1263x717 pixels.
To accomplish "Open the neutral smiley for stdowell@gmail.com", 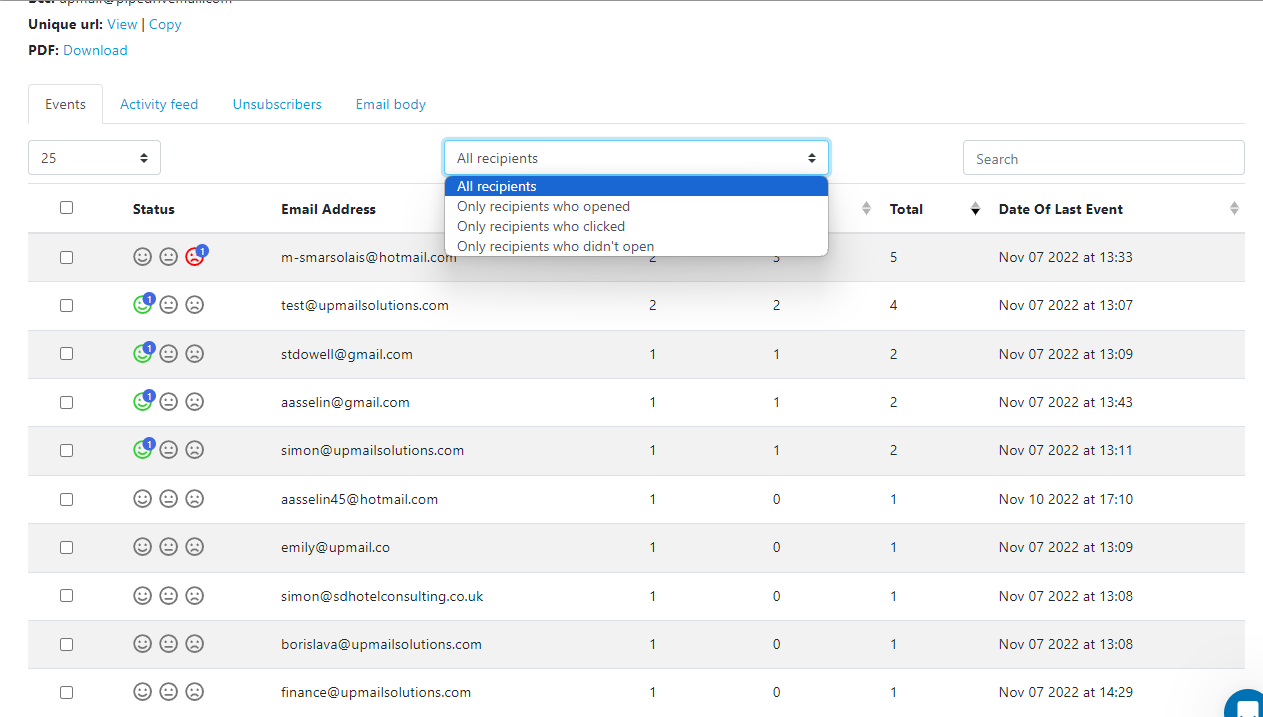I will [x=168, y=354].
